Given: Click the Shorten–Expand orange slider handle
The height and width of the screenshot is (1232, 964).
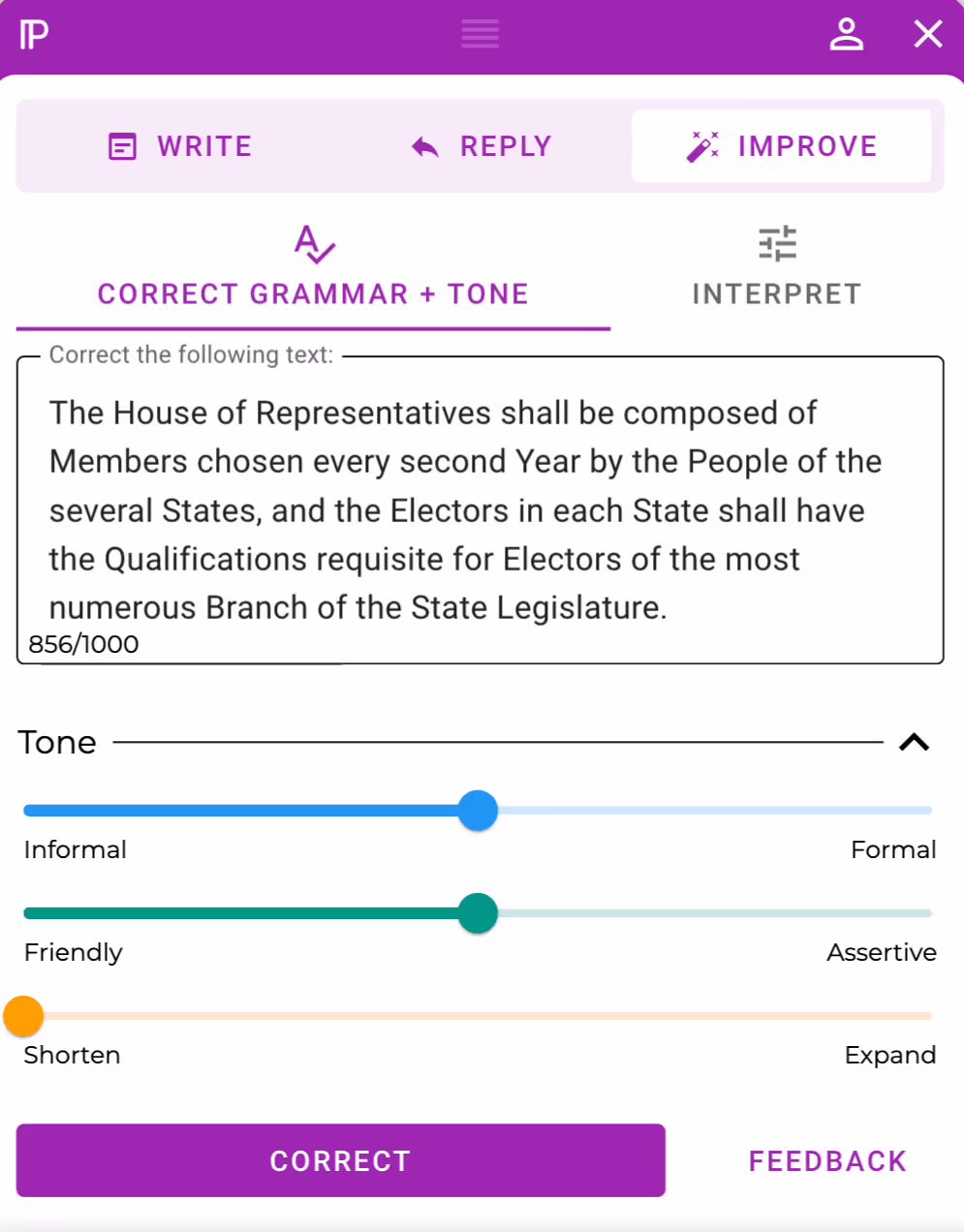Looking at the screenshot, I should tap(23, 1016).
